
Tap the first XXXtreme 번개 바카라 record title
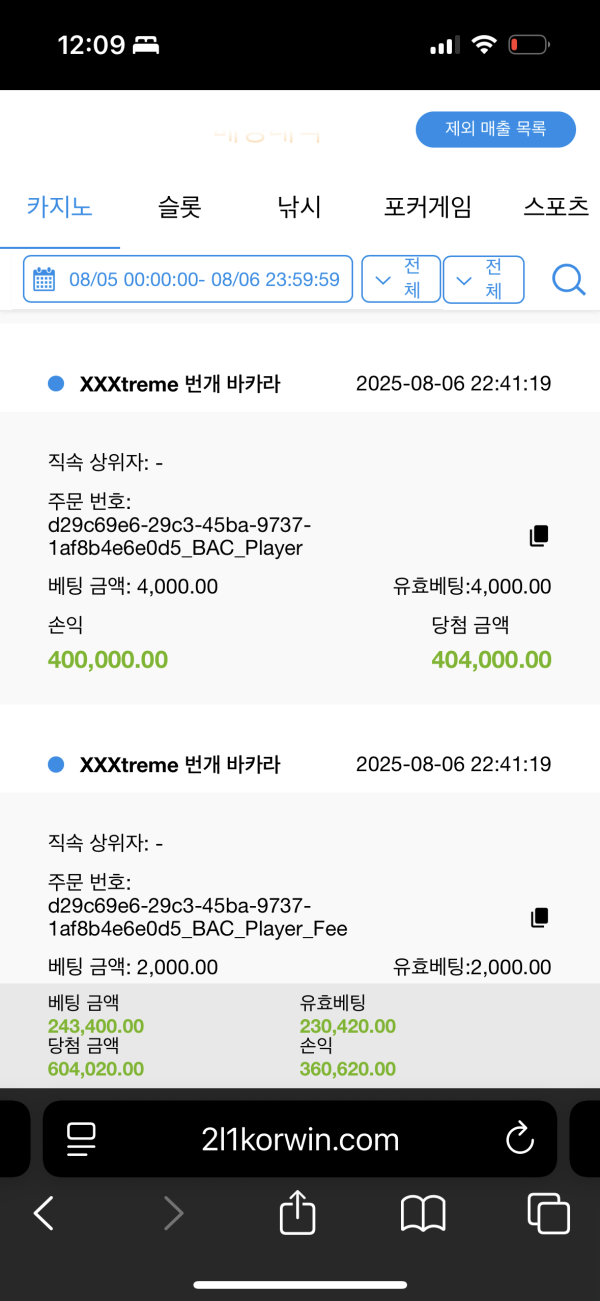tap(180, 383)
